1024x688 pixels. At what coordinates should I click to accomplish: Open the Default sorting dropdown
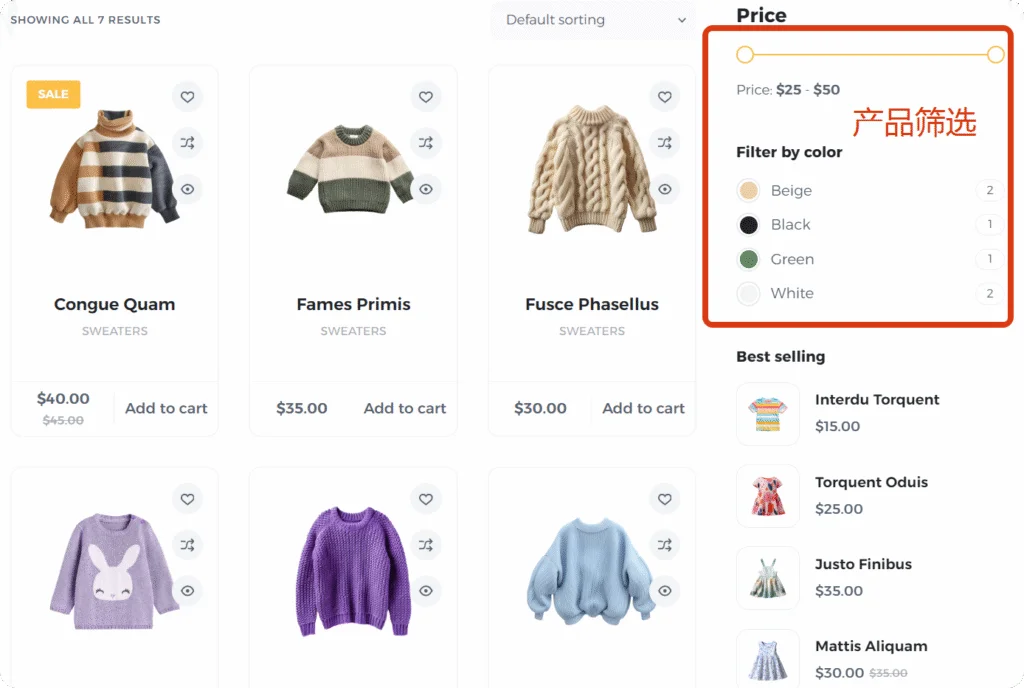coord(594,20)
